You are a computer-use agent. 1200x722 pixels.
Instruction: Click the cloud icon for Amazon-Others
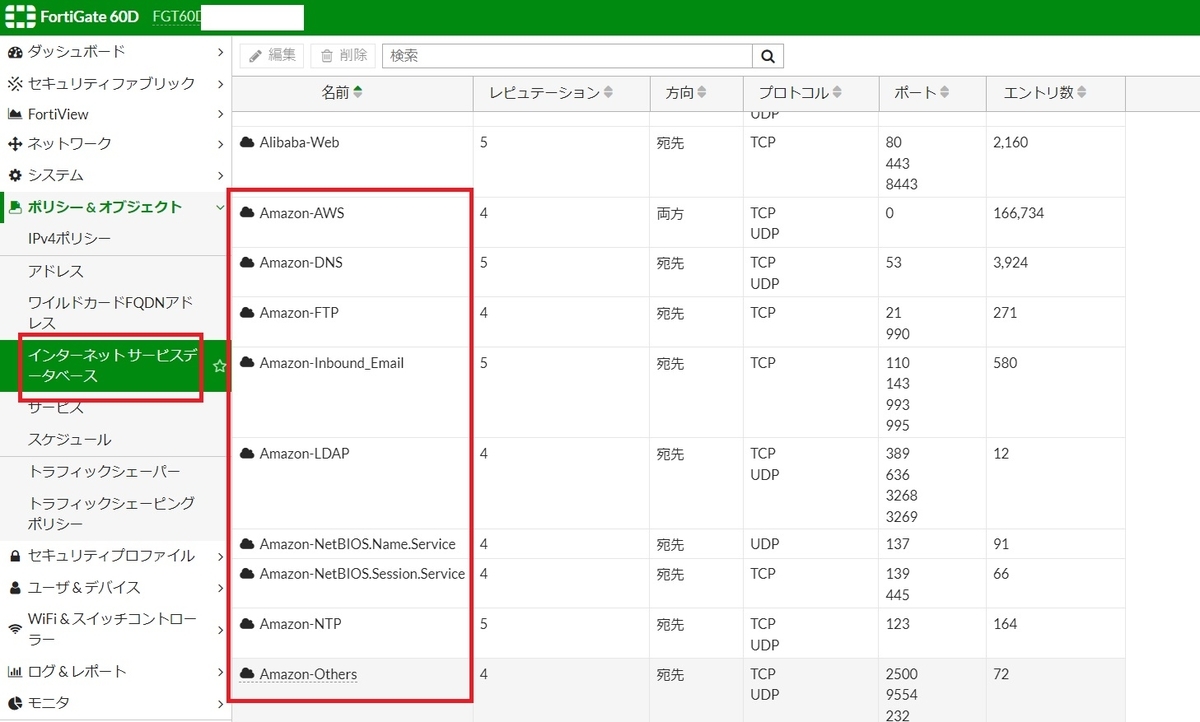[247, 674]
